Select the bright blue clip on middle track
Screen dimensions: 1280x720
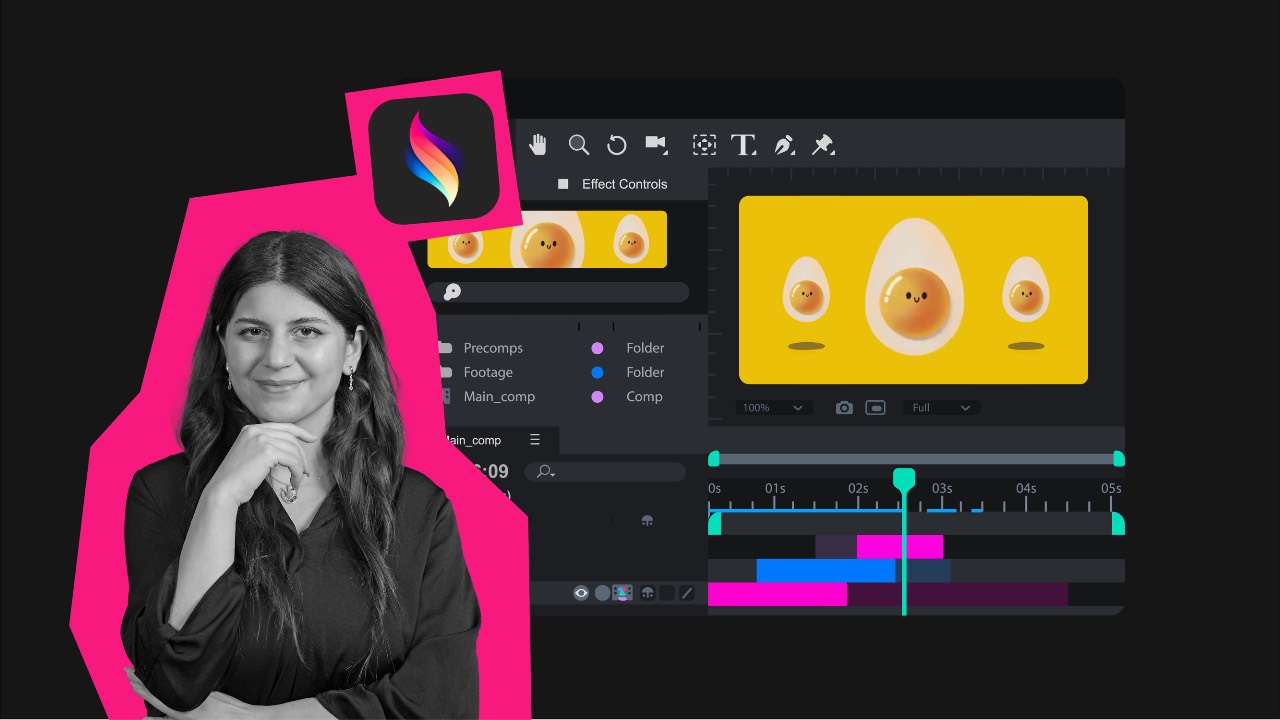[x=825, y=571]
